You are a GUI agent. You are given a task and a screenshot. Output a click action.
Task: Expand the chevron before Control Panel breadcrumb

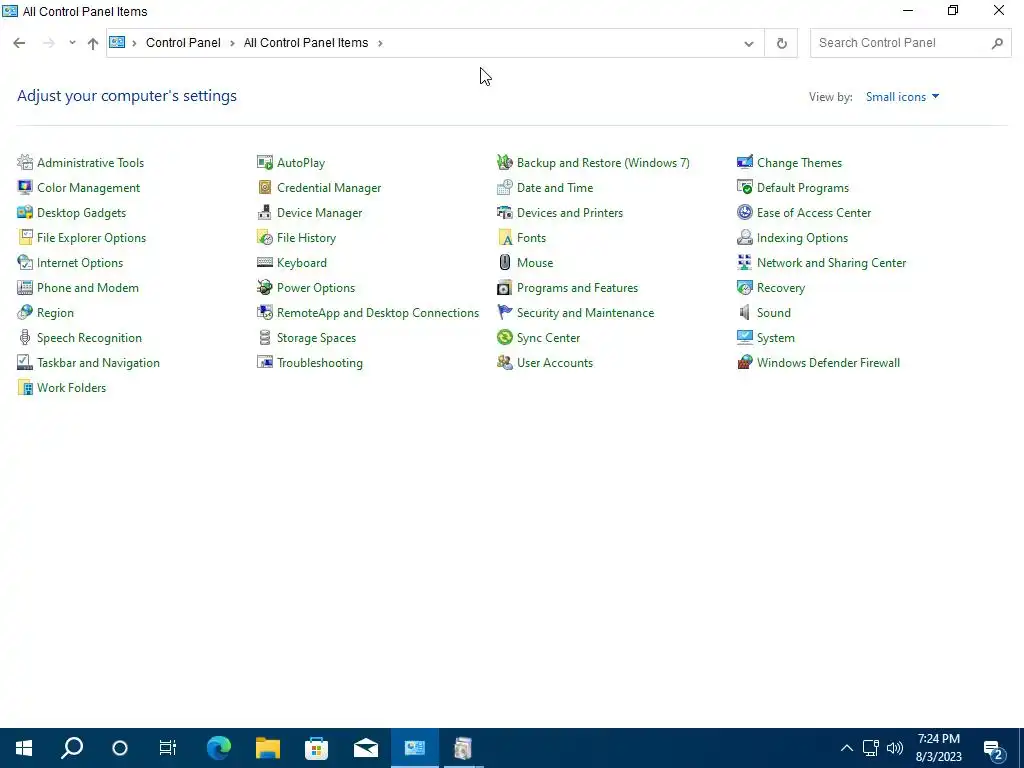click(134, 43)
